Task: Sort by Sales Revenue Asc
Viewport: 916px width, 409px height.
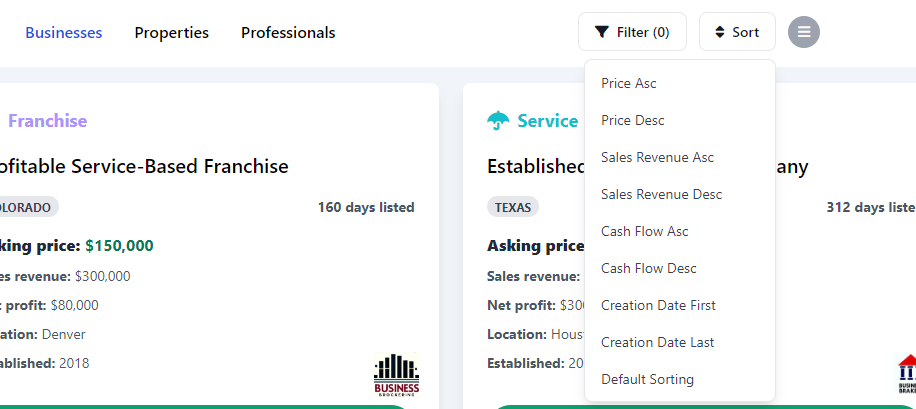Action: [x=657, y=157]
